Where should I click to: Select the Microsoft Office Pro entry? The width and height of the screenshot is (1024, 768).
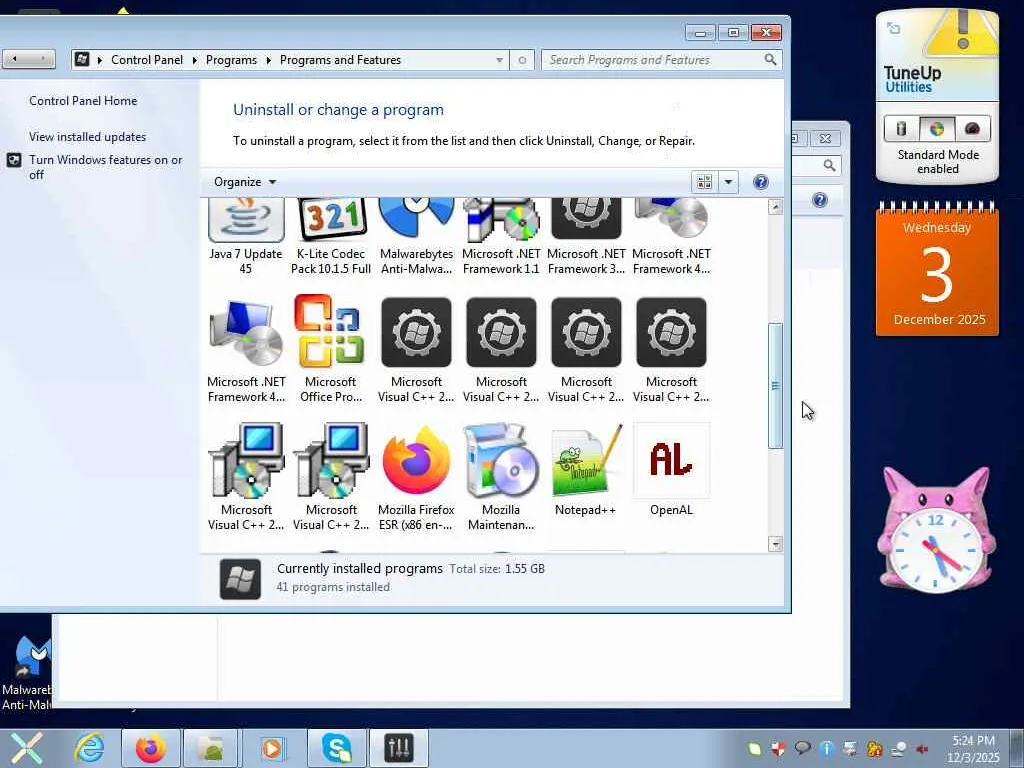tap(330, 349)
